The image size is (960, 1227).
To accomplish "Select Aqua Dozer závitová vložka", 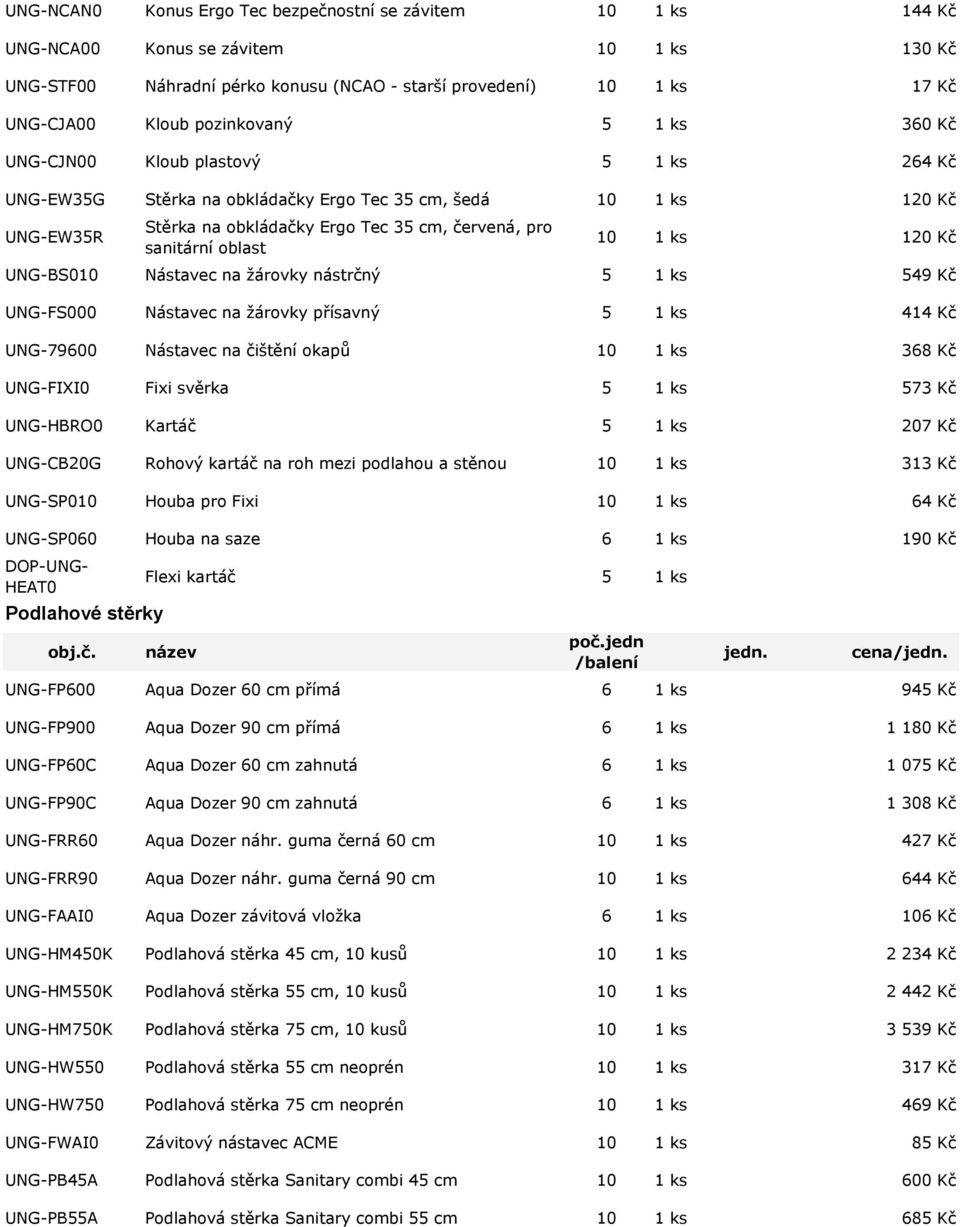I will coord(253,916).
